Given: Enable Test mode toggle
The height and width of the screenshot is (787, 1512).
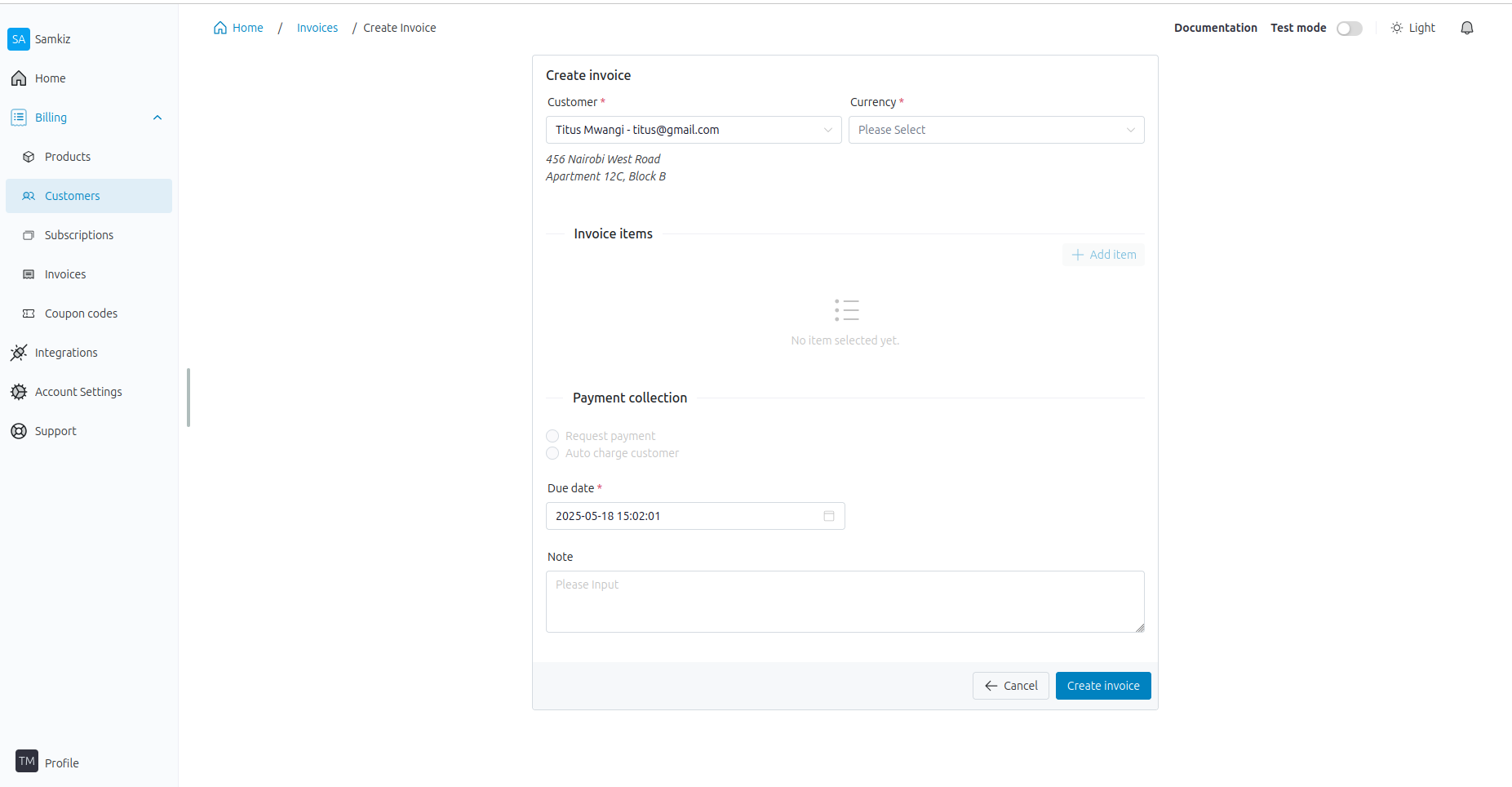Looking at the screenshot, I should tap(1349, 28).
